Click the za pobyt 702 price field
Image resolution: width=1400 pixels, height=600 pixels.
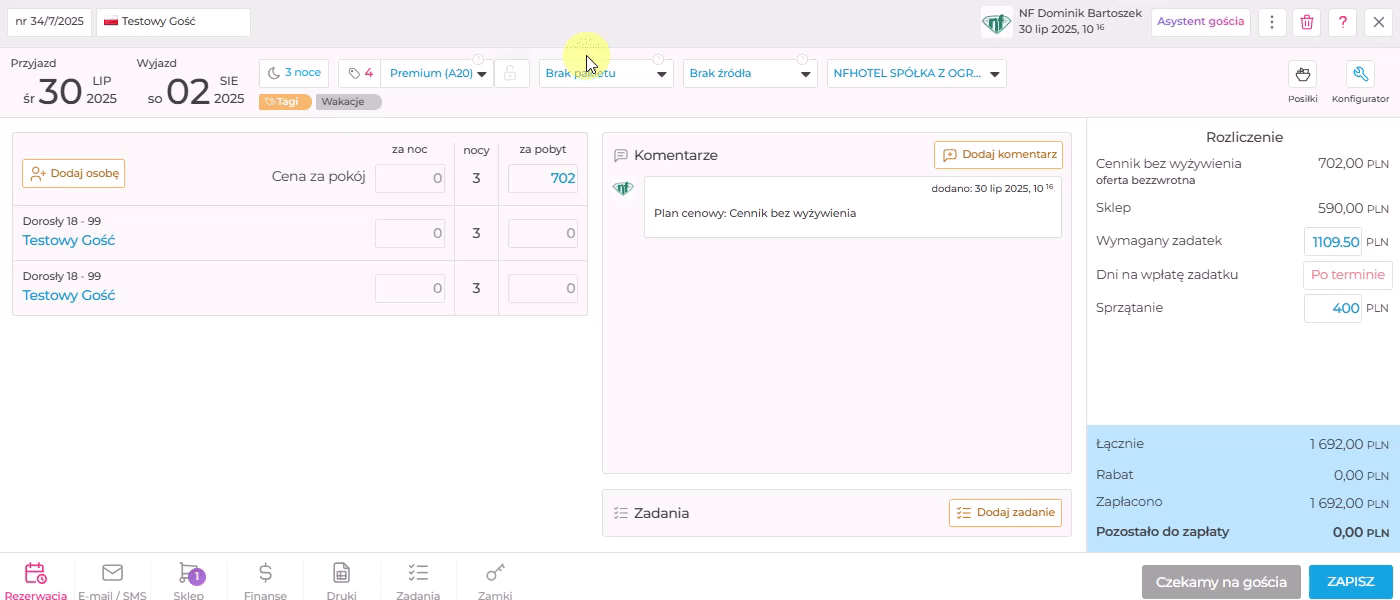click(543, 178)
